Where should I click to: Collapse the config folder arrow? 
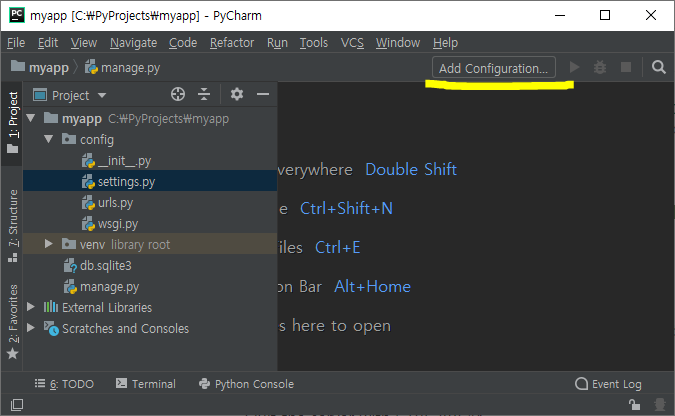49,139
